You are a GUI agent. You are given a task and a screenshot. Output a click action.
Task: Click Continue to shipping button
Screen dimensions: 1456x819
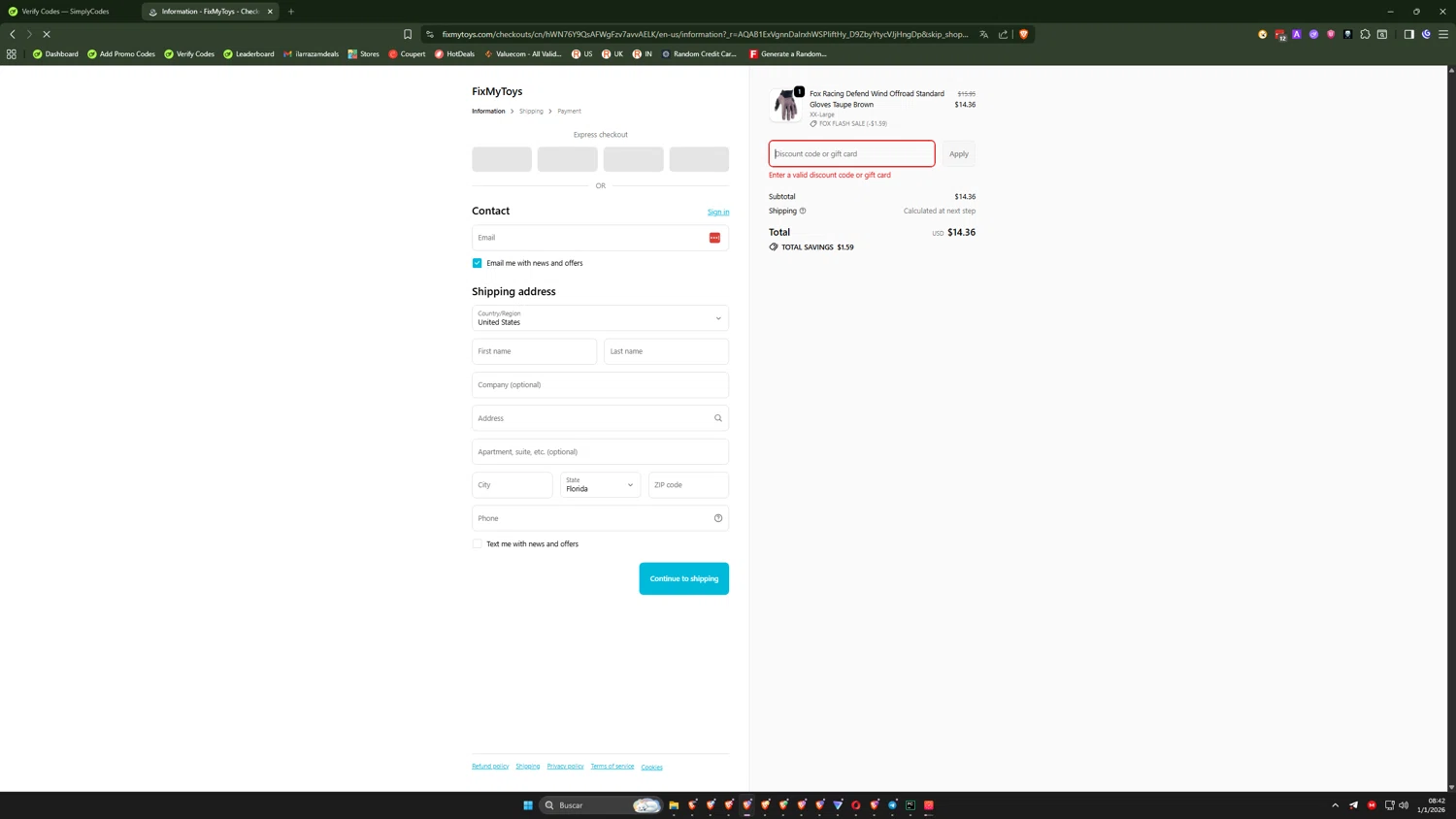coord(683,578)
